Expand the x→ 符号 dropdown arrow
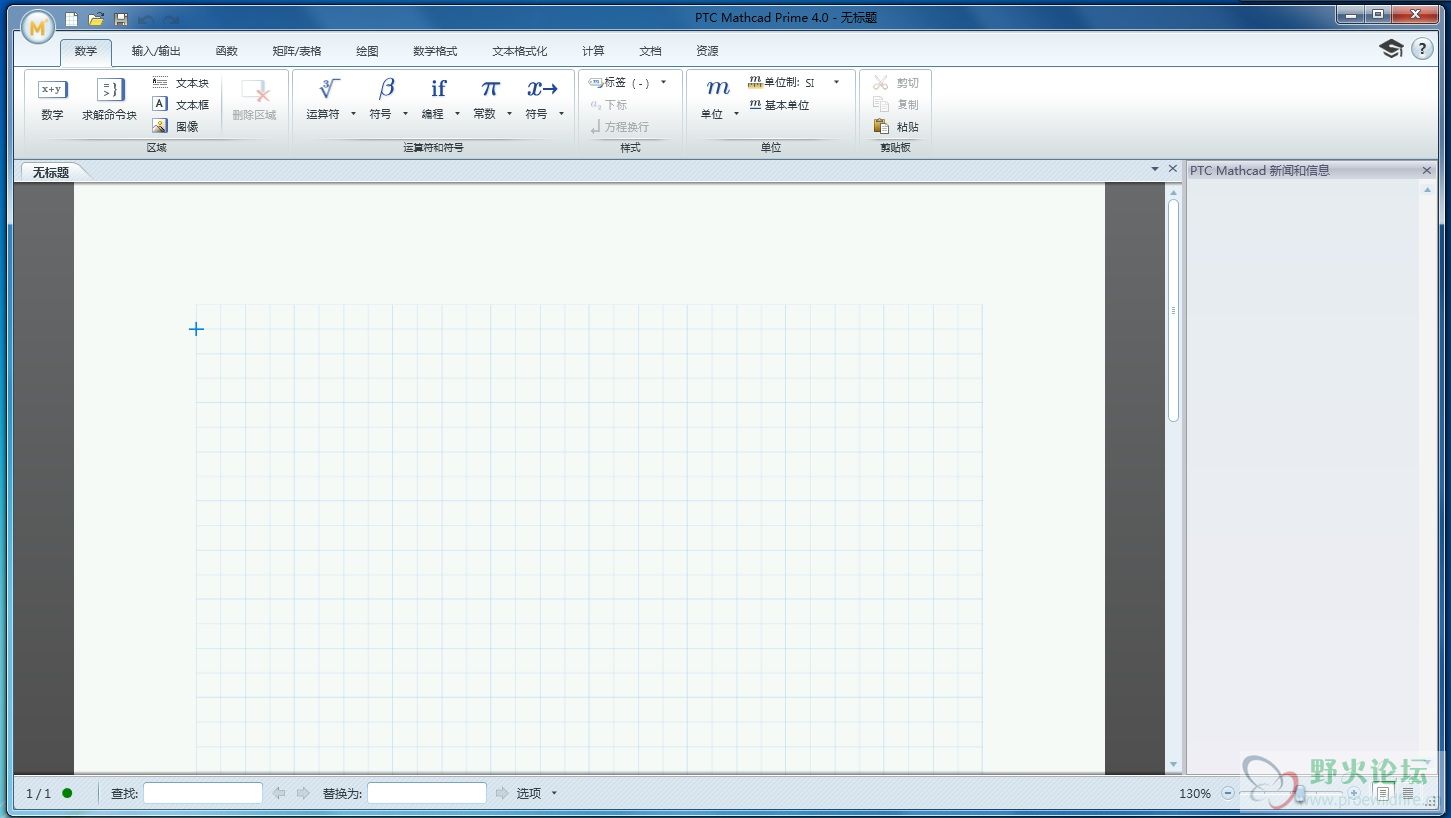Screen dimensions: 1451x818 561,114
